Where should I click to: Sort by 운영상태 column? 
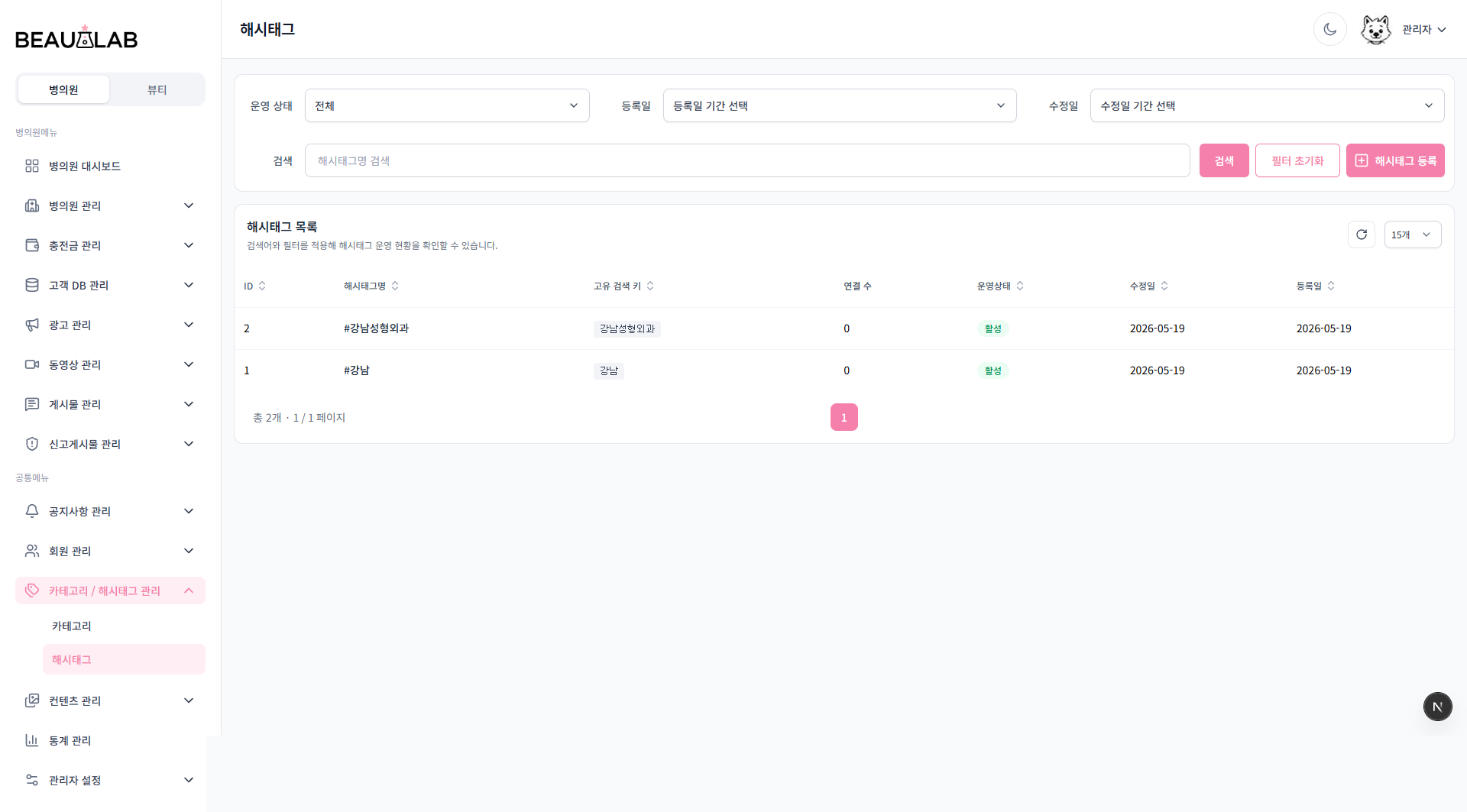click(x=1000, y=286)
